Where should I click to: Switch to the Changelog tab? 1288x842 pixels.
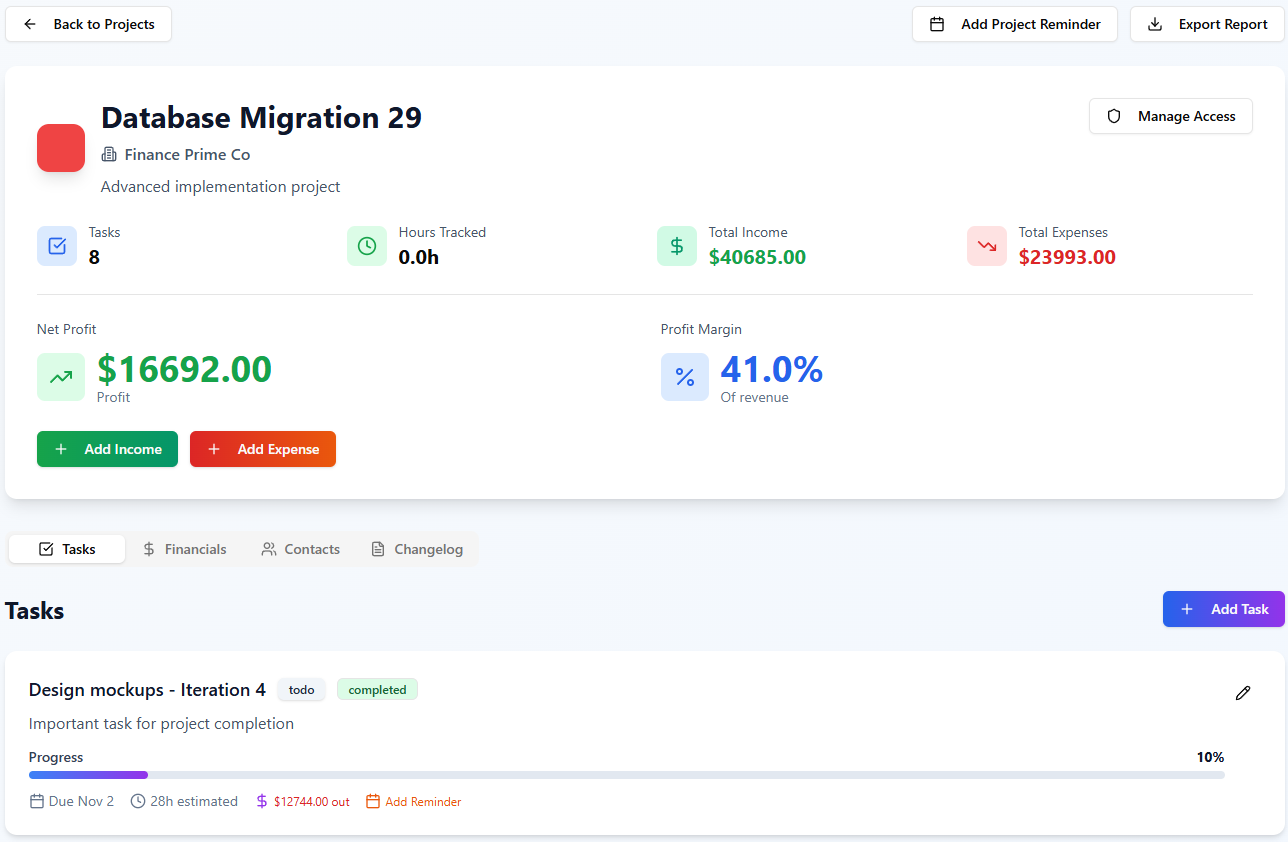417,549
